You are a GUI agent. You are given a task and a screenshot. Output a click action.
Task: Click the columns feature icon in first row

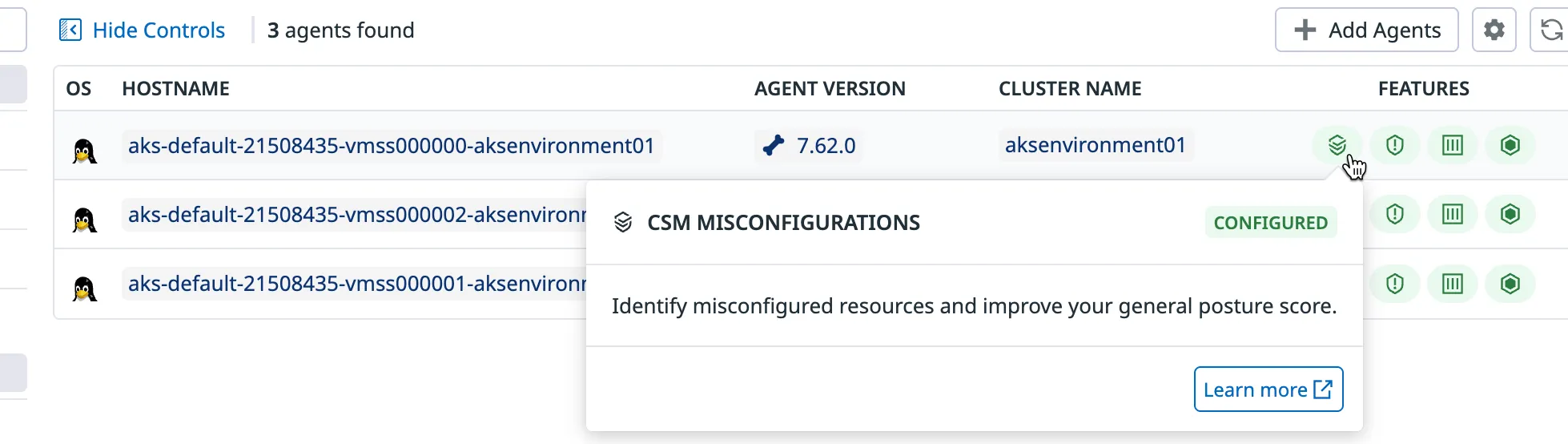(1452, 145)
